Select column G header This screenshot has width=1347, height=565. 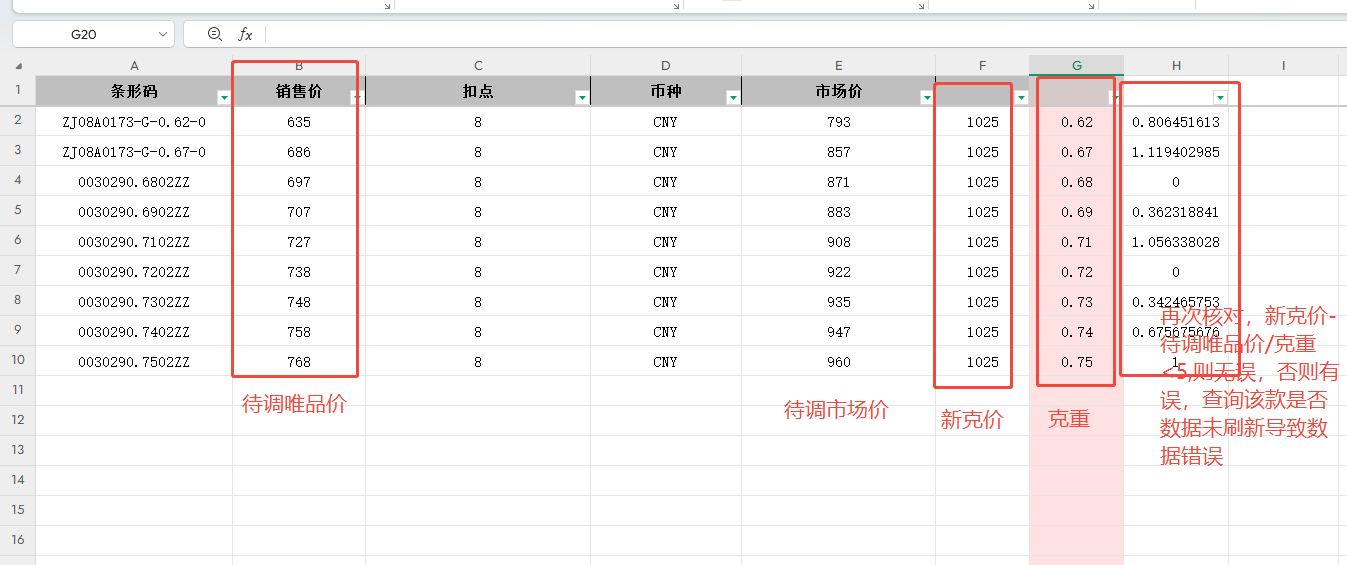pos(1076,66)
